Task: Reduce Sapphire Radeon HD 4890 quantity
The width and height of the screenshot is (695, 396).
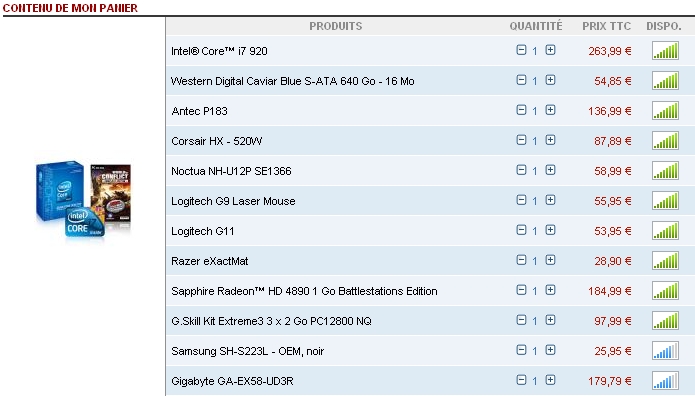Action: coord(521,290)
